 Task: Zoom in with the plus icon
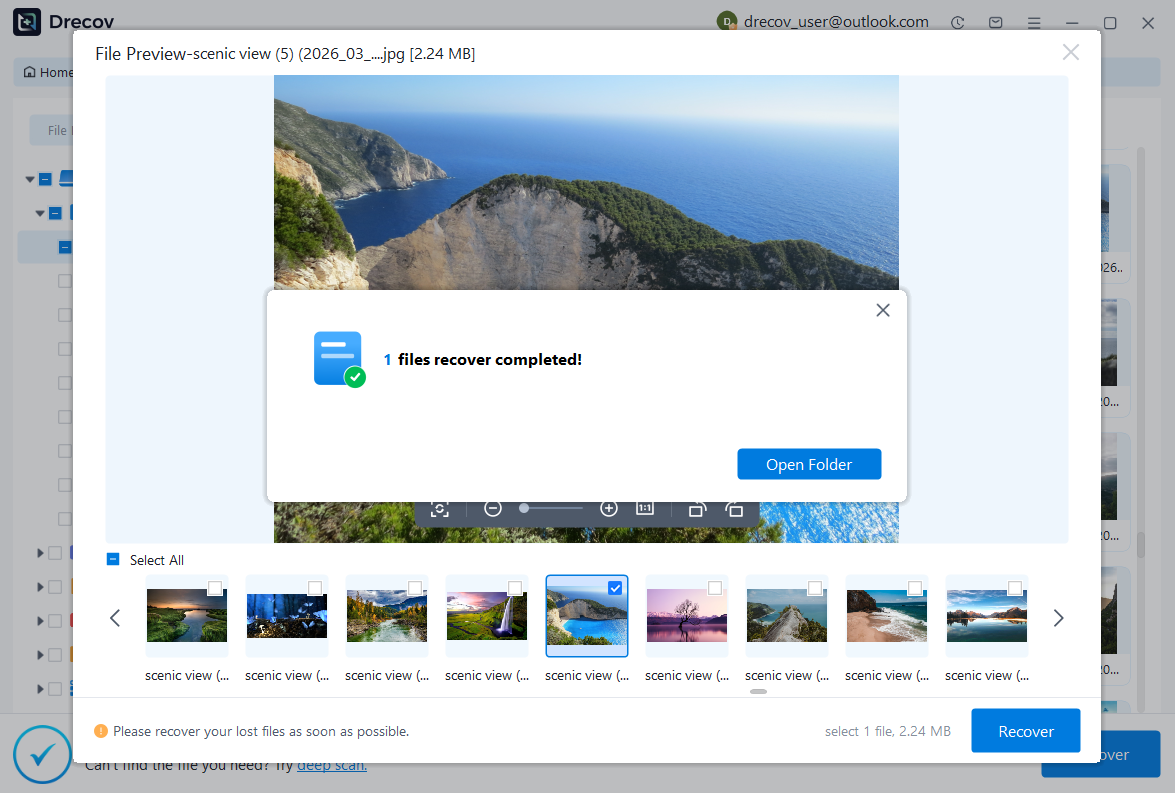(608, 509)
